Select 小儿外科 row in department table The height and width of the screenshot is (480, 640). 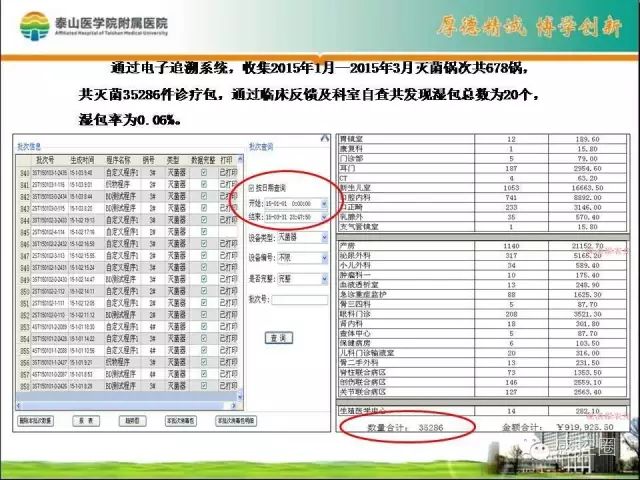pos(482,265)
